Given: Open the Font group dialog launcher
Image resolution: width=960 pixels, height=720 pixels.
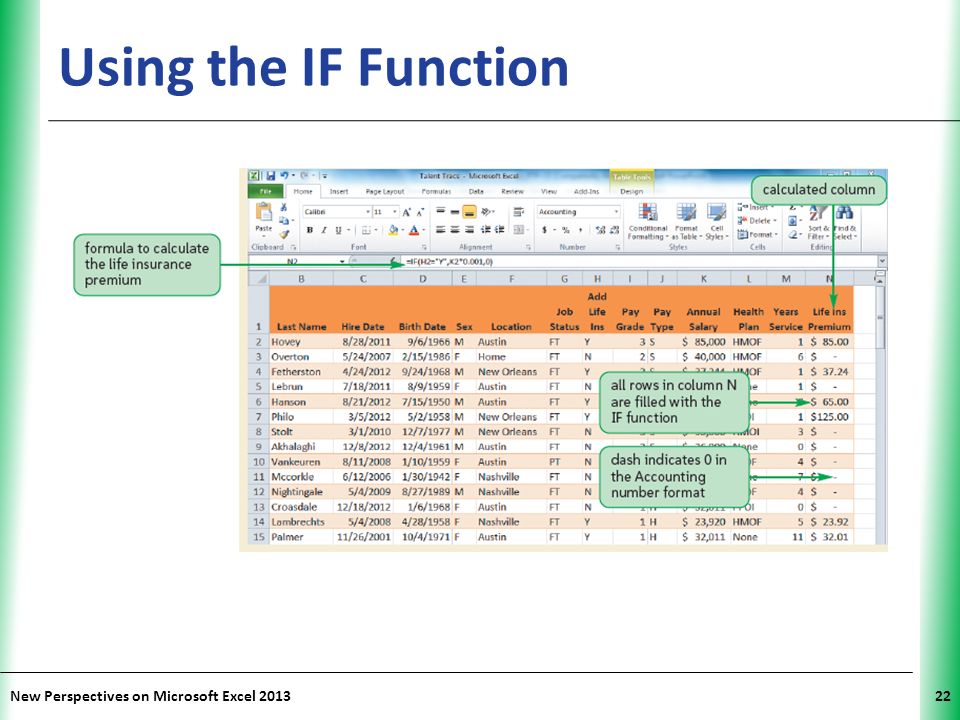Looking at the screenshot, I should coord(422,247).
